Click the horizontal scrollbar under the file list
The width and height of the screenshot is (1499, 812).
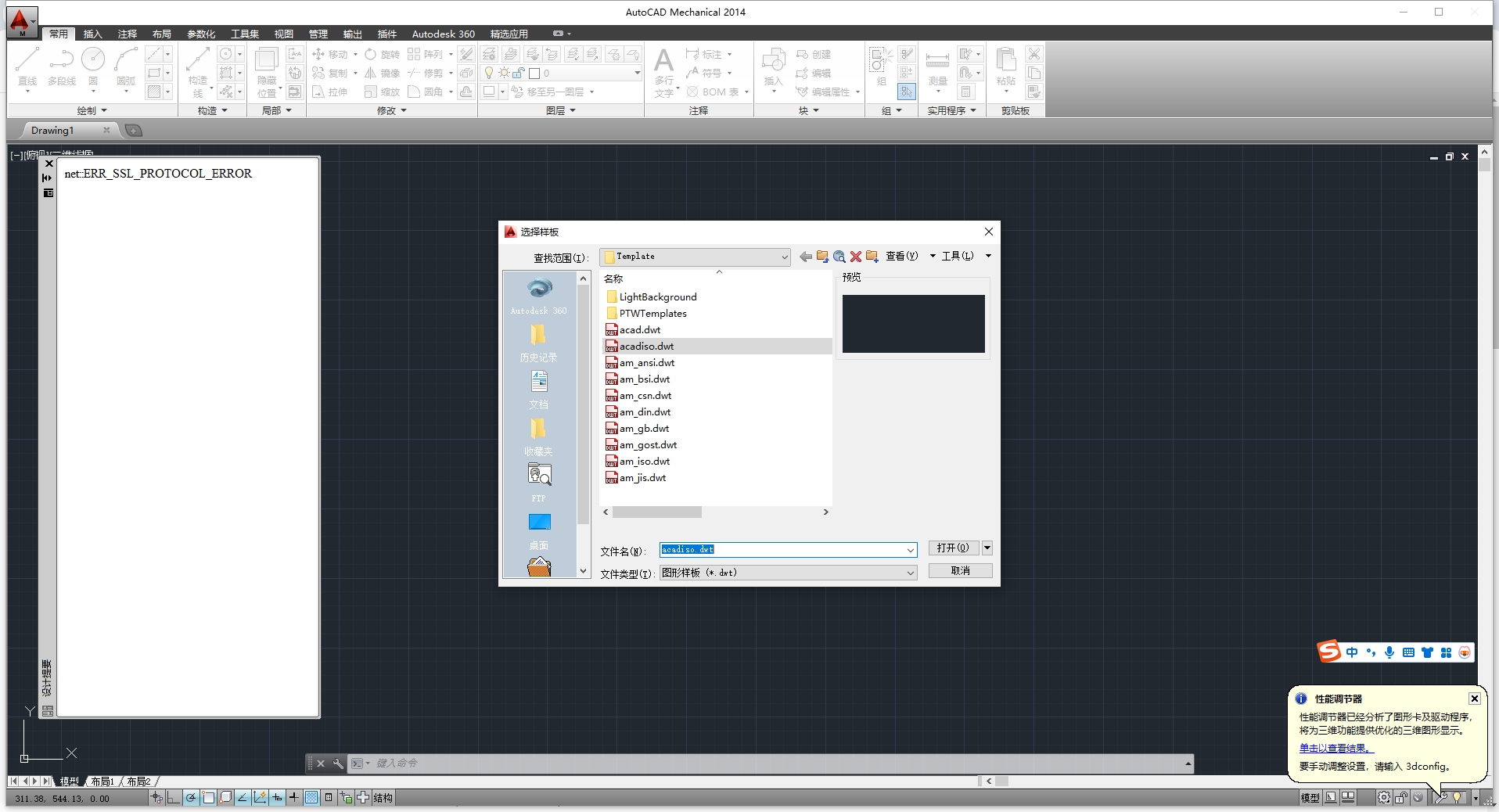click(x=657, y=512)
